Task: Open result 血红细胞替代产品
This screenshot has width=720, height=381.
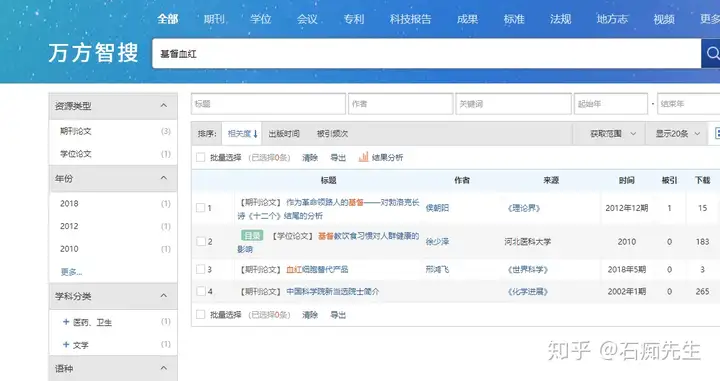Action: point(317,269)
